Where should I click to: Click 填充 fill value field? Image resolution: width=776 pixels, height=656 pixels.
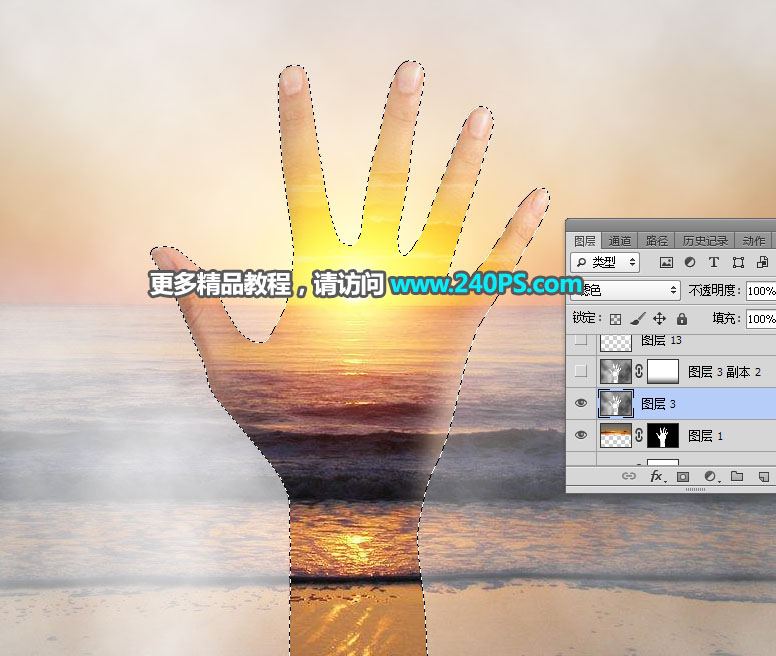761,319
